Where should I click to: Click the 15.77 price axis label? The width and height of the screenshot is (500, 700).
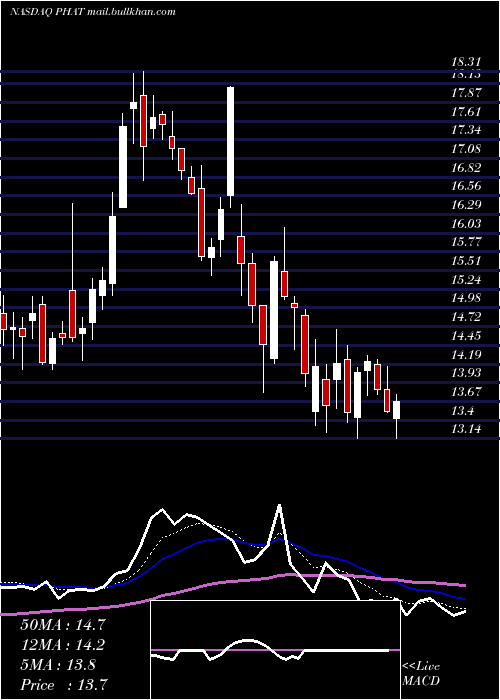466,242
